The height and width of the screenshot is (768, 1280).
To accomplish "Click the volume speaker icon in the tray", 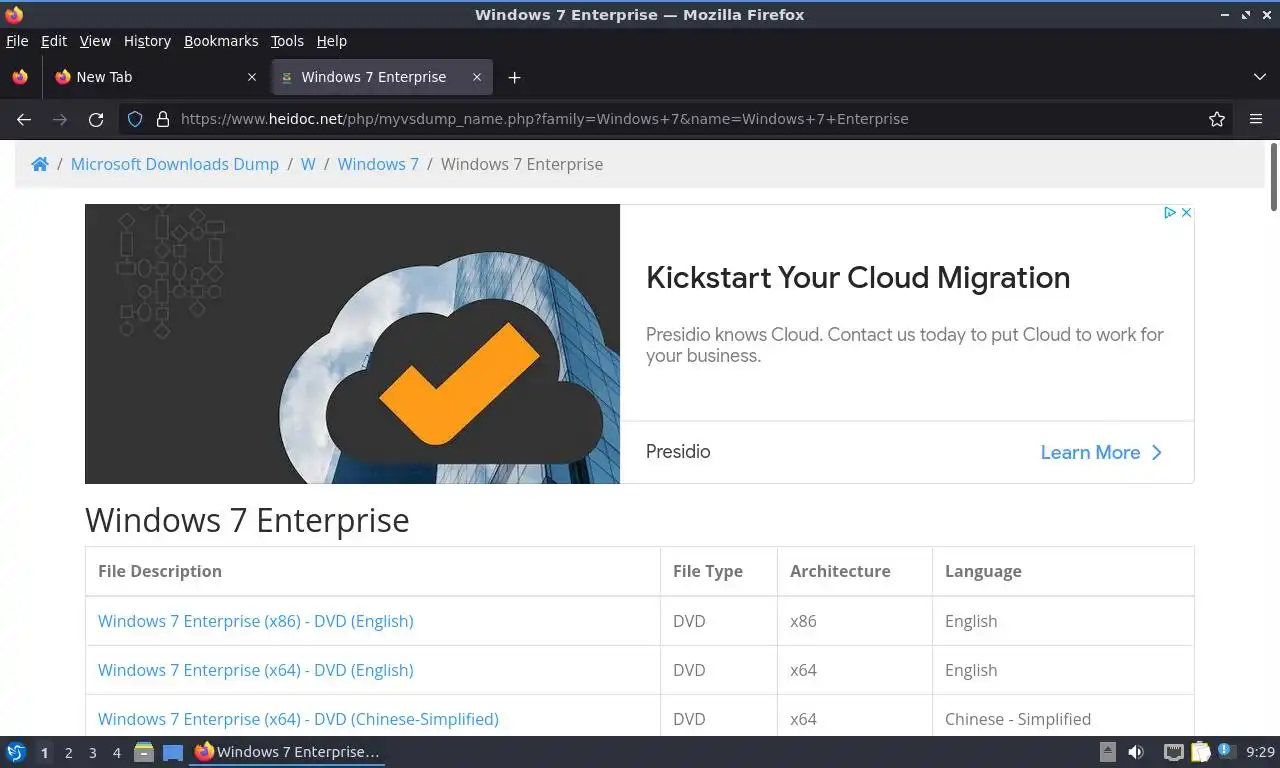I will pyautogui.click(x=1136, y=752).
